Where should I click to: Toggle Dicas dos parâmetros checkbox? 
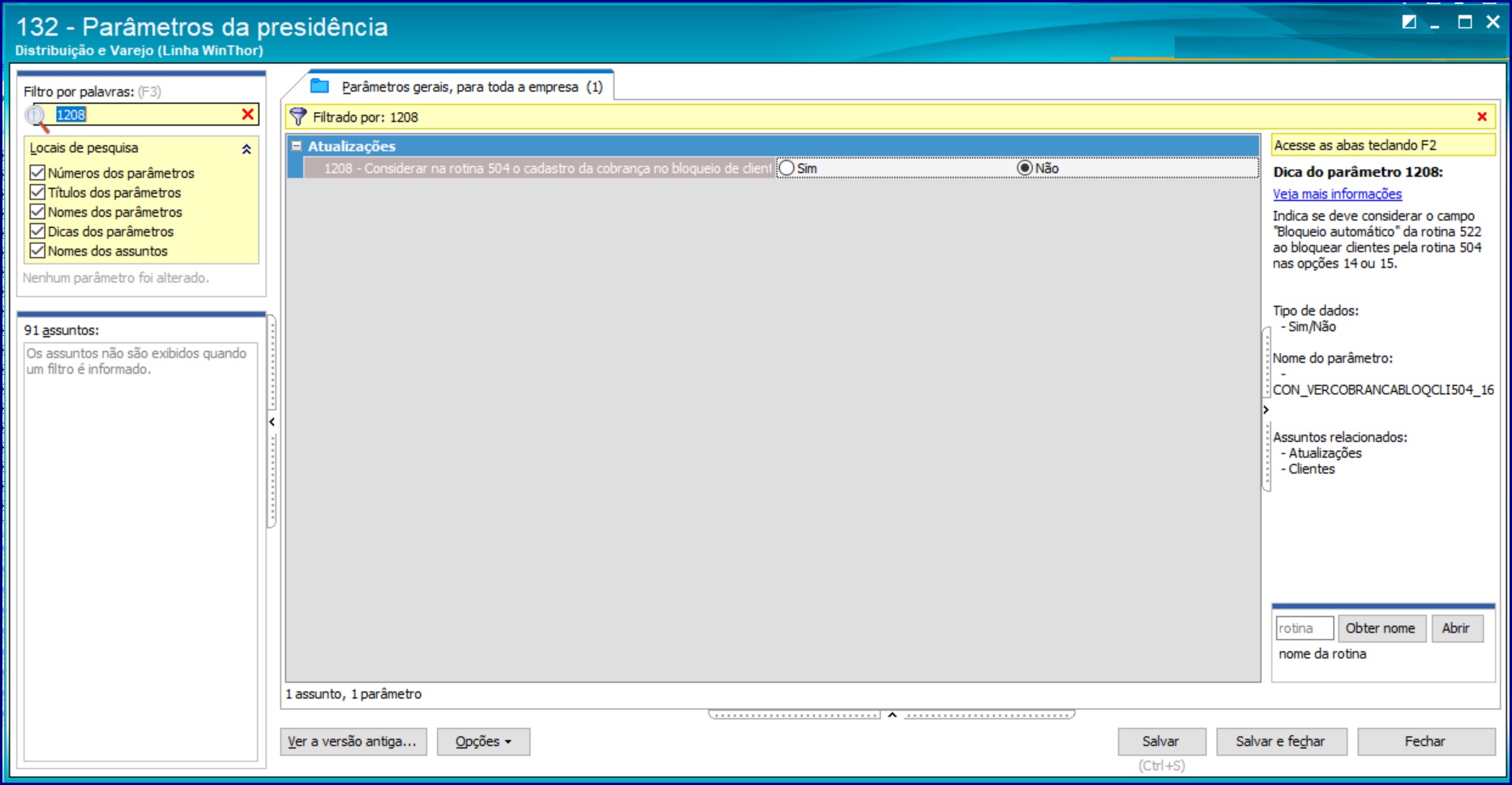[37, 231]
